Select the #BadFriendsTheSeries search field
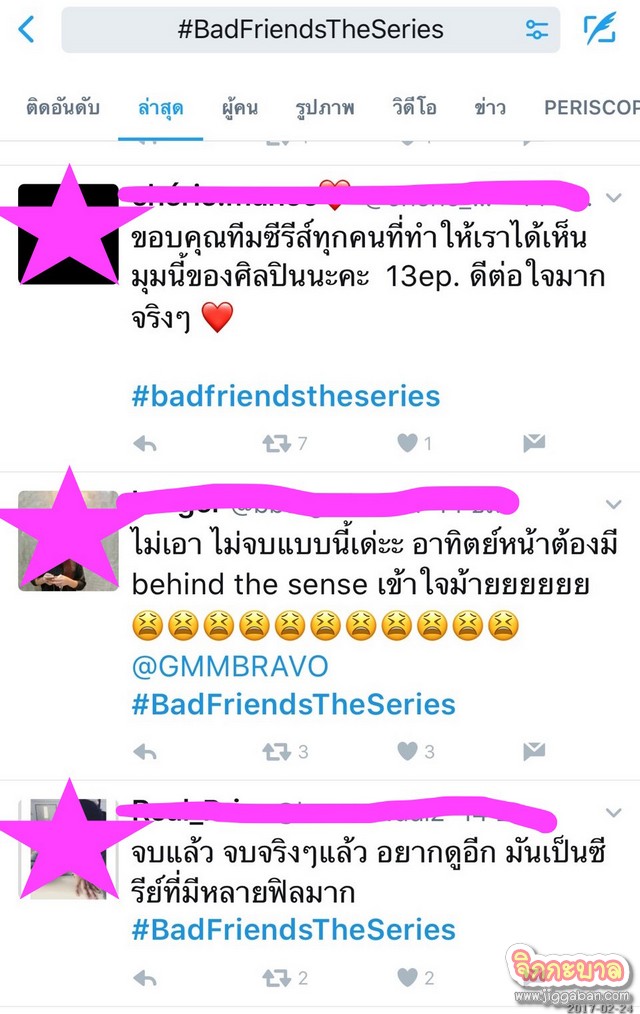This screenshot has width=640, height=1014. [311, 30]
